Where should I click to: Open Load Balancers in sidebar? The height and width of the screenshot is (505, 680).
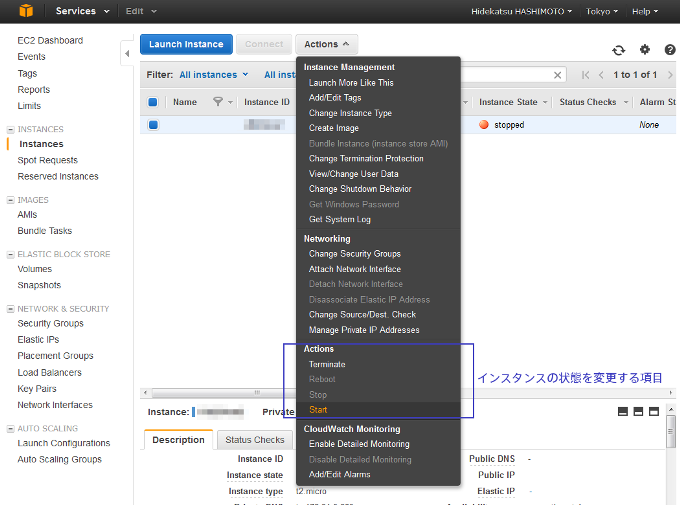click(49, 373)
